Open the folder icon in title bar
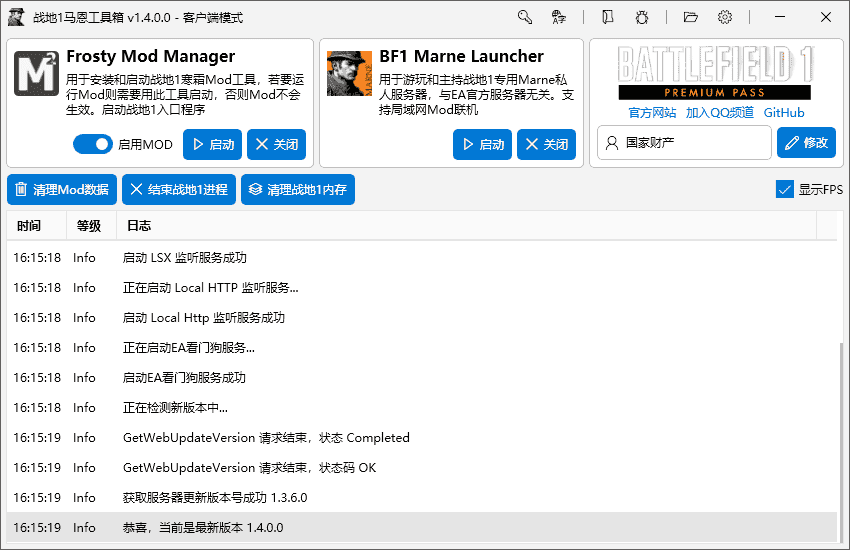 pos(691,17)
